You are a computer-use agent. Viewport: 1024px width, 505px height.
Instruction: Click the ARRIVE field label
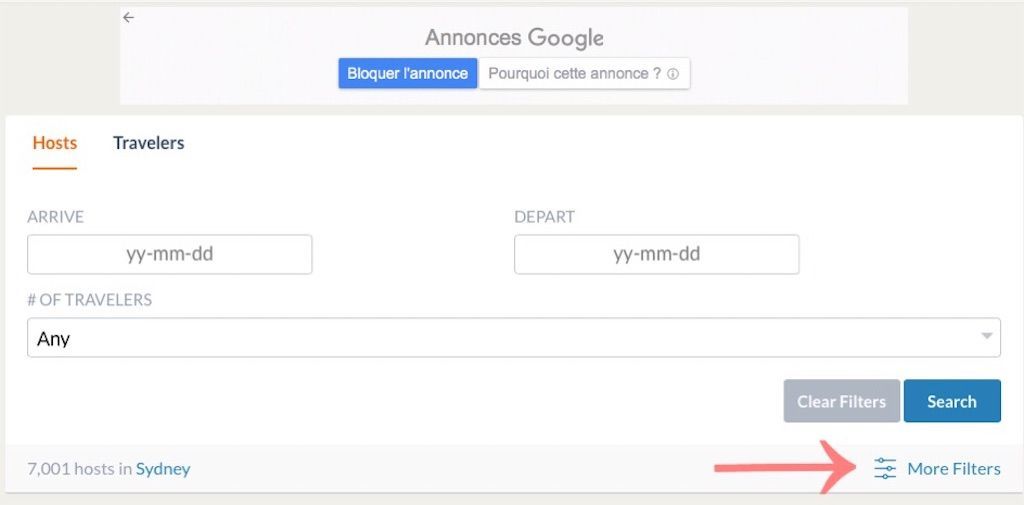tap(56, 217)
